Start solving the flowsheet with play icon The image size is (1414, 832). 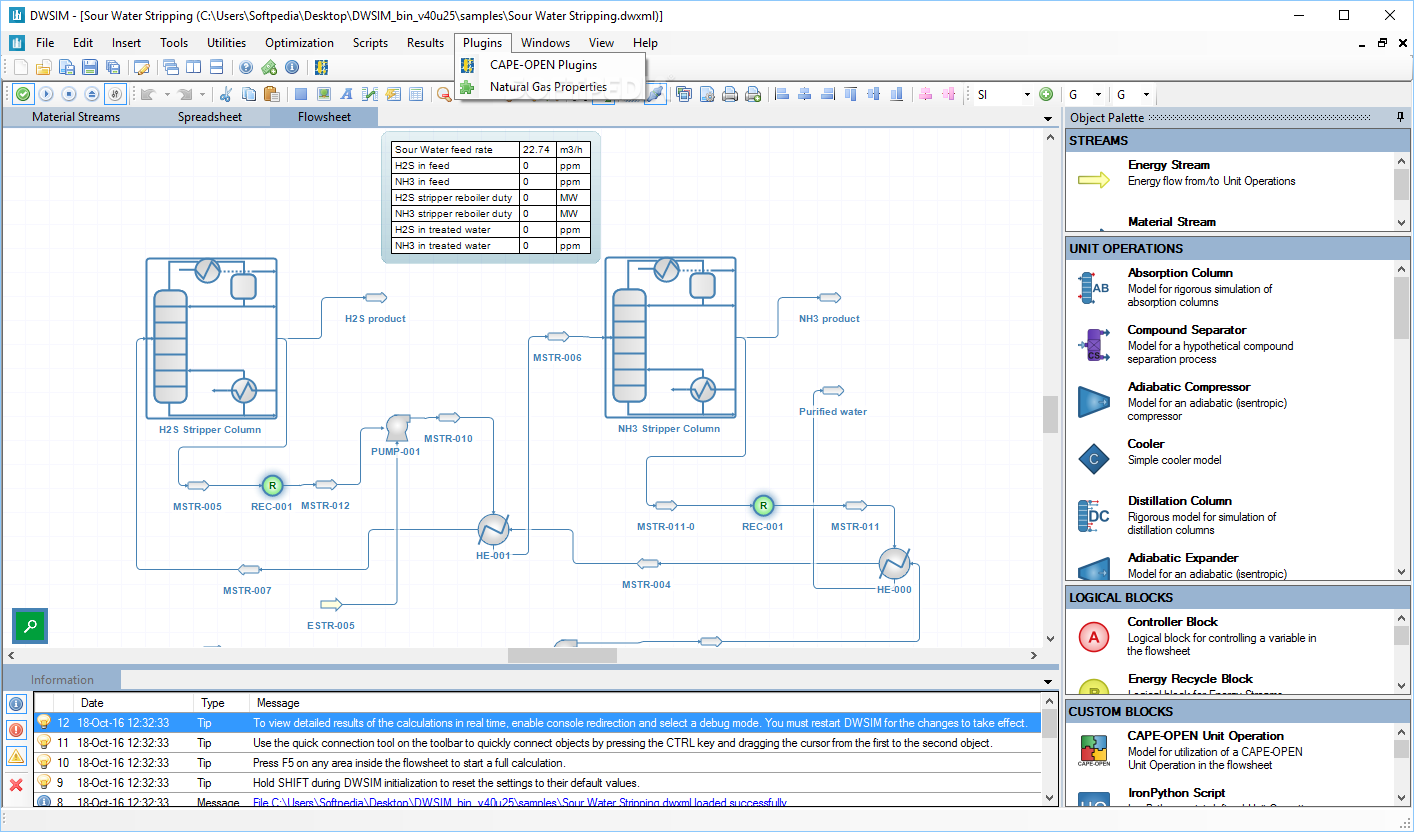(46, 94)
